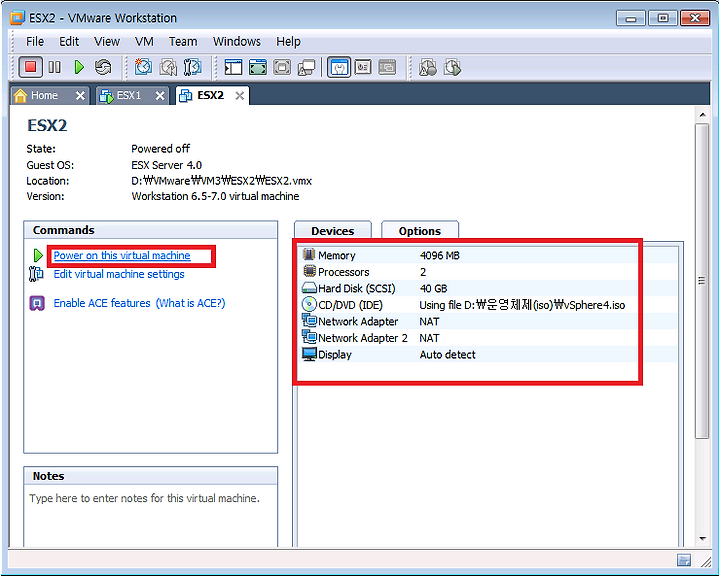The image size is (720, 576).
Task: Click the red Power Off toolbar button
Action: [30, 67]
